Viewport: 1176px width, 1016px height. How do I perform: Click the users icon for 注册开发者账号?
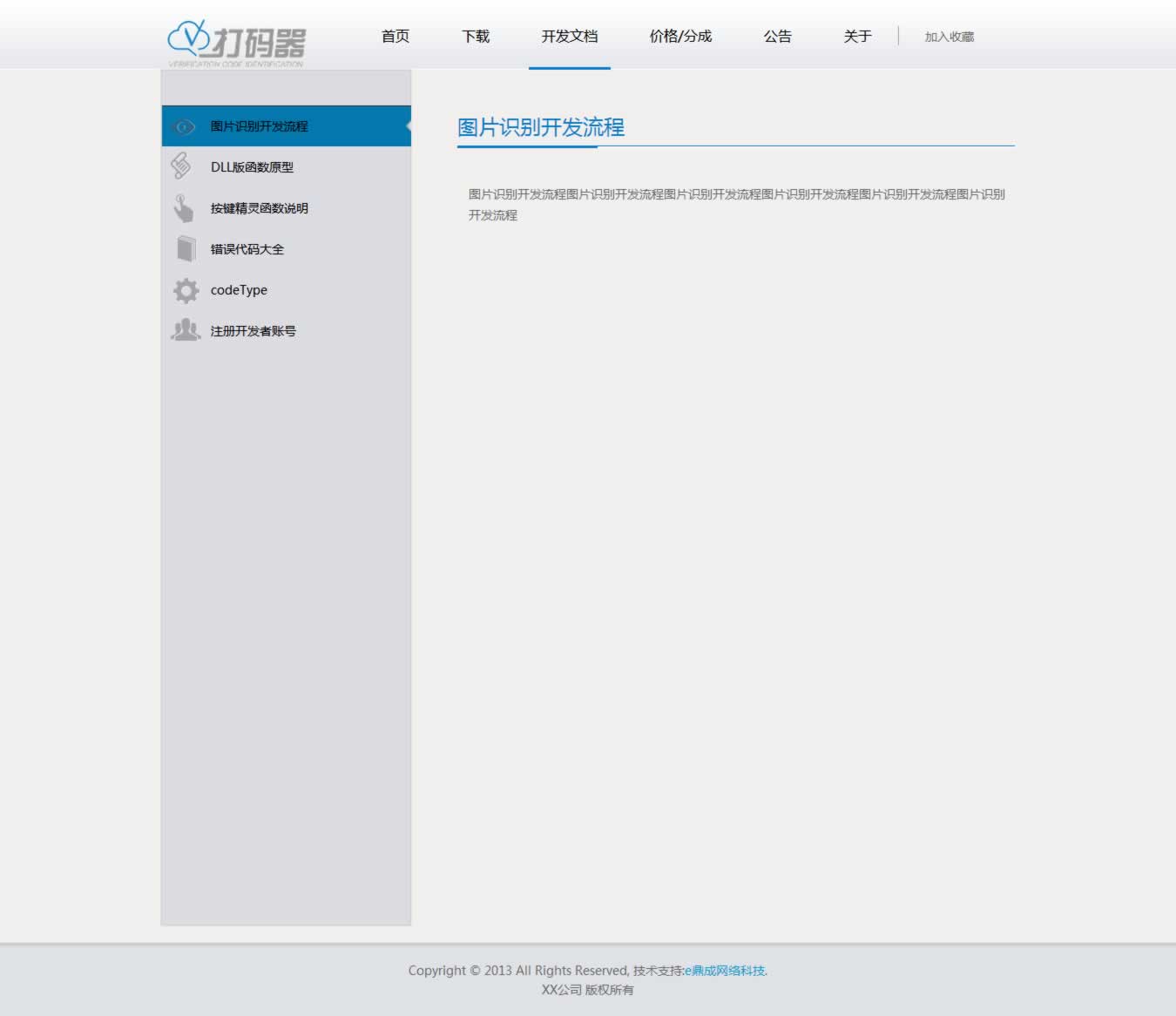(186, 330)
